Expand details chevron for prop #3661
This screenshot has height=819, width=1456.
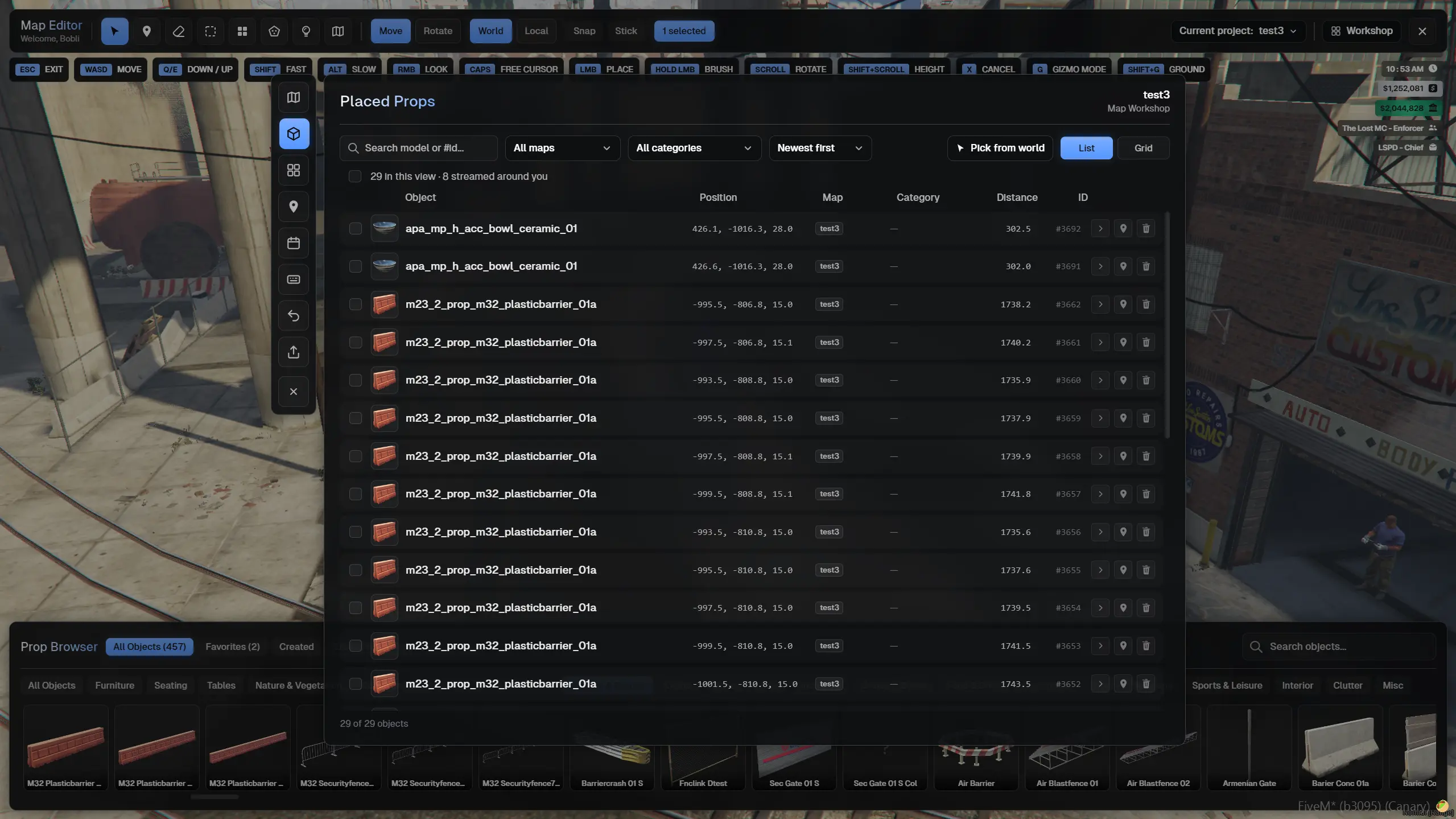[x=1100, y=342]
